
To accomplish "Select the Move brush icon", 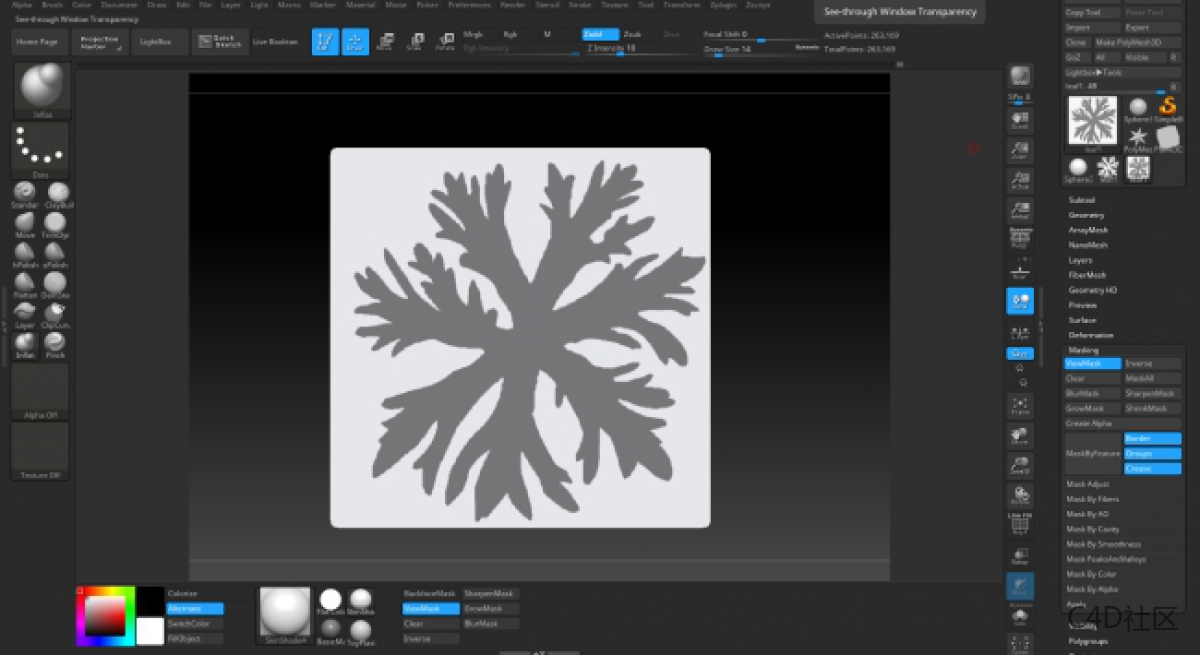I will click(x=25, y=223).
